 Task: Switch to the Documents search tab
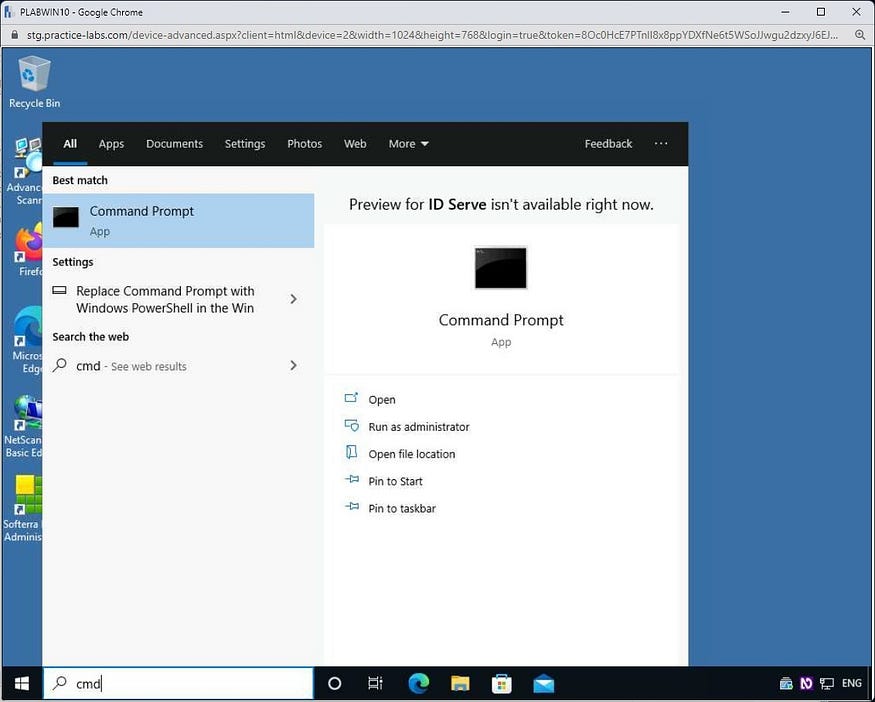click(x=175, y=143)
